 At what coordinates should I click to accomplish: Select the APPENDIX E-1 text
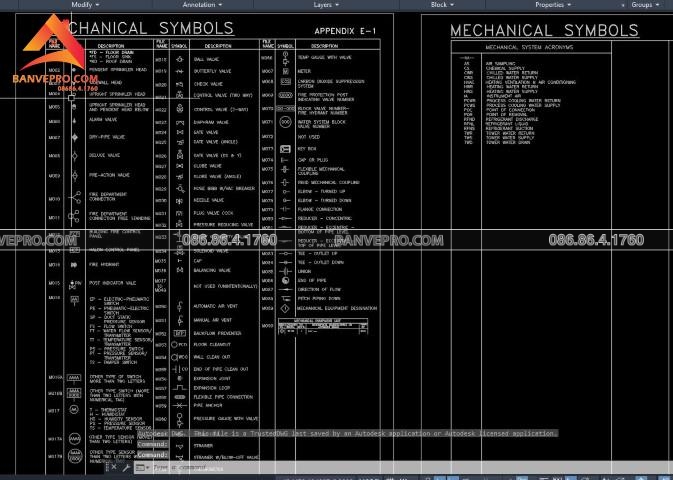click(x=345, y=31)
